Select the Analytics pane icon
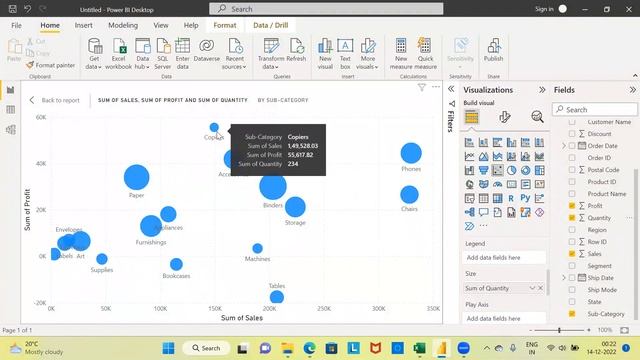 click(x=537, y=117)
